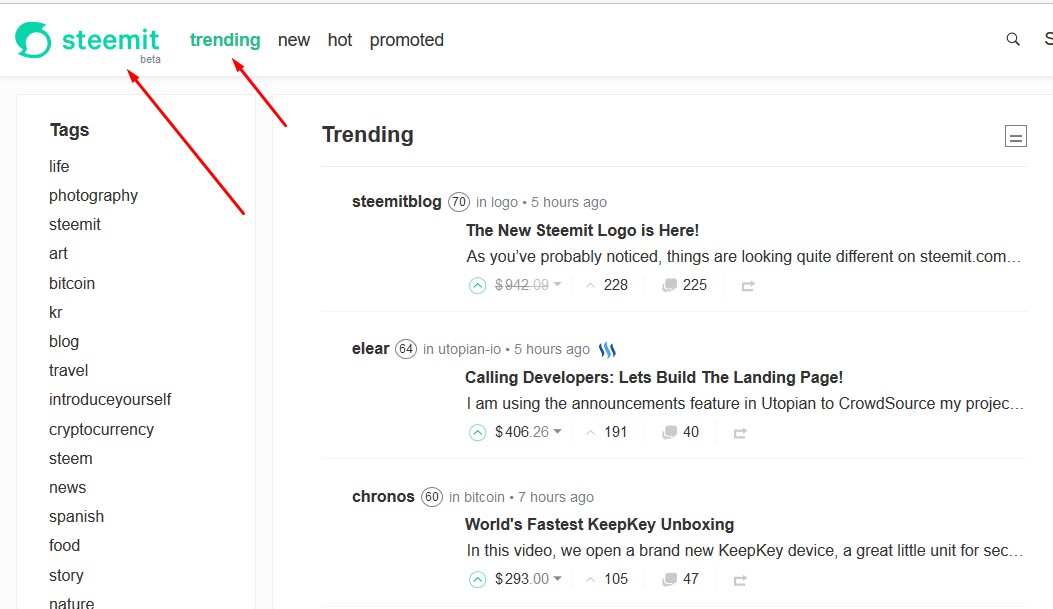Click elear reputation badge 64

(406, 349)
